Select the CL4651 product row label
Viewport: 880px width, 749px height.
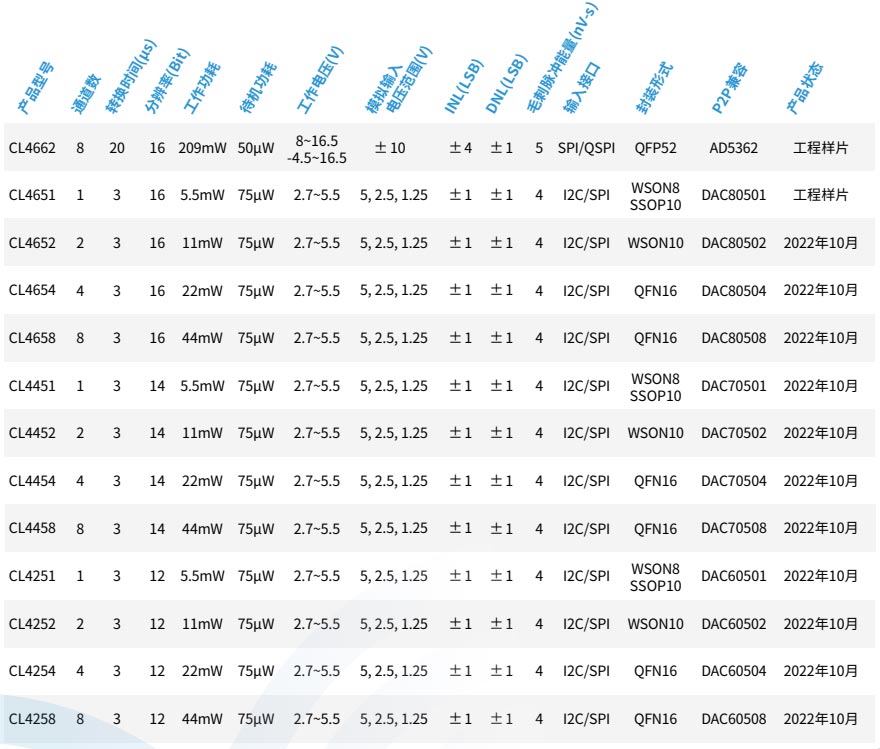[x=32, y=195]
